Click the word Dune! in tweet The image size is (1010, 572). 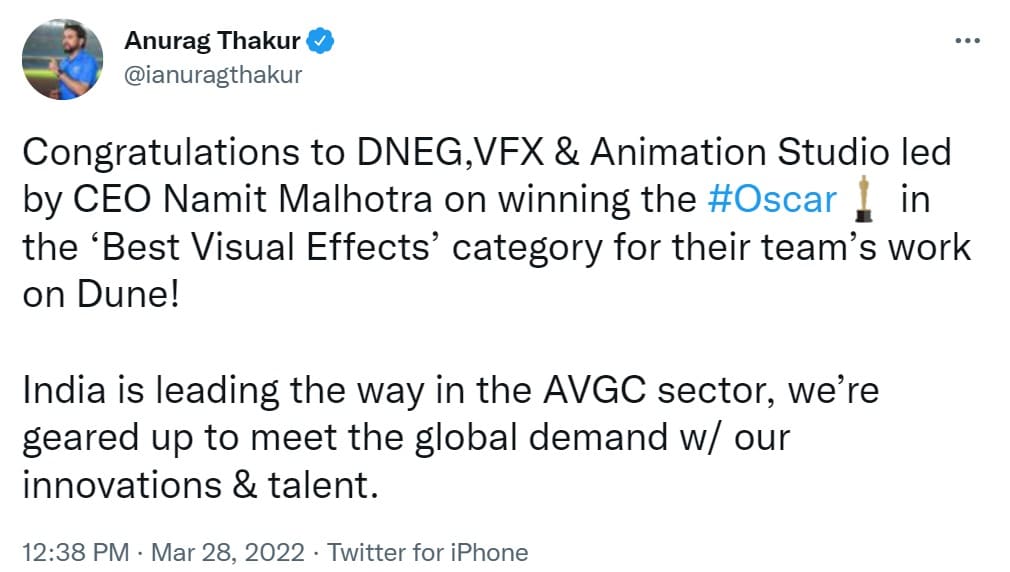128,294
